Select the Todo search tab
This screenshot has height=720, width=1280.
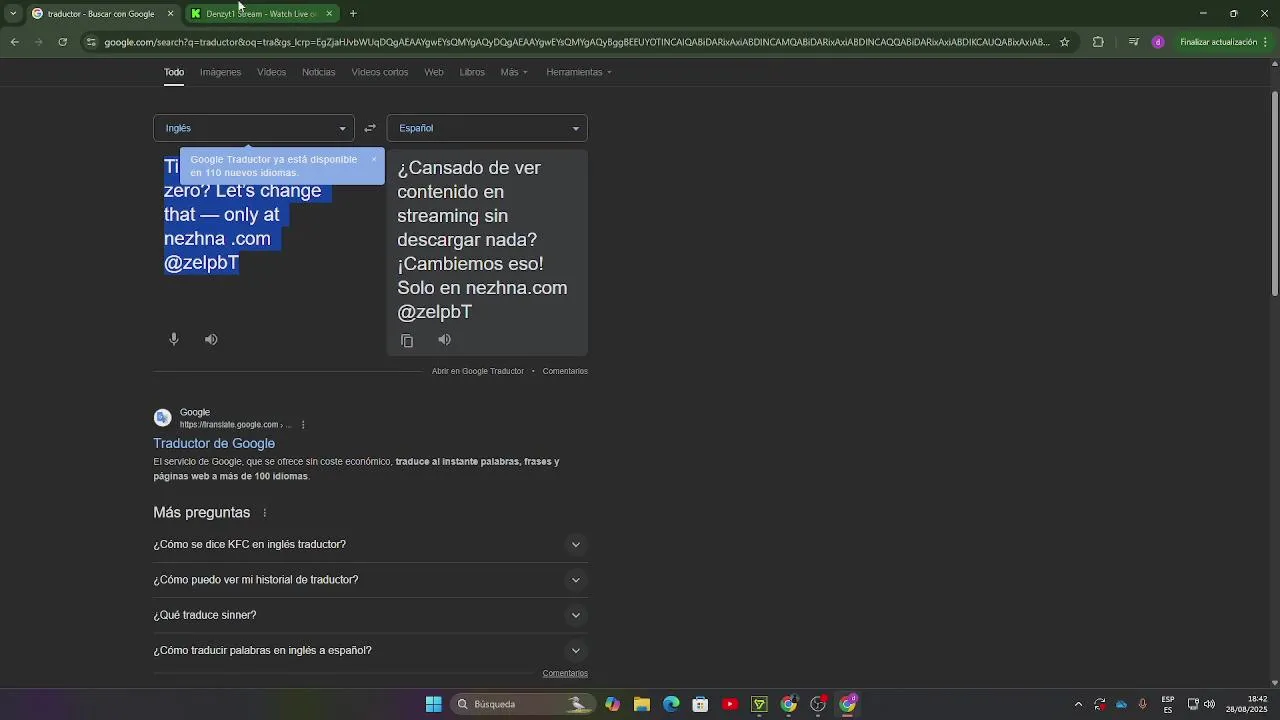[174, 72]
